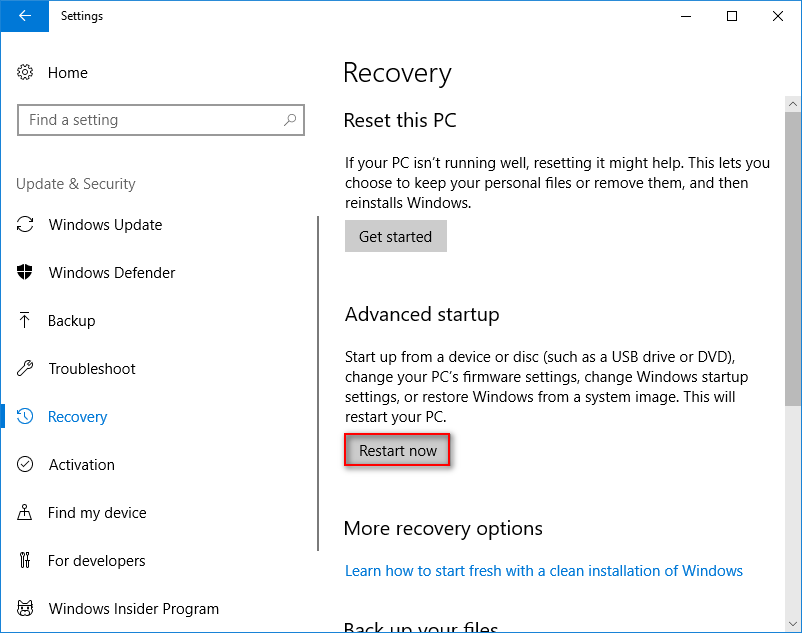Go to Backup settings
The height and width of the screenshot is (633, 802).
(x=72, y=321)
